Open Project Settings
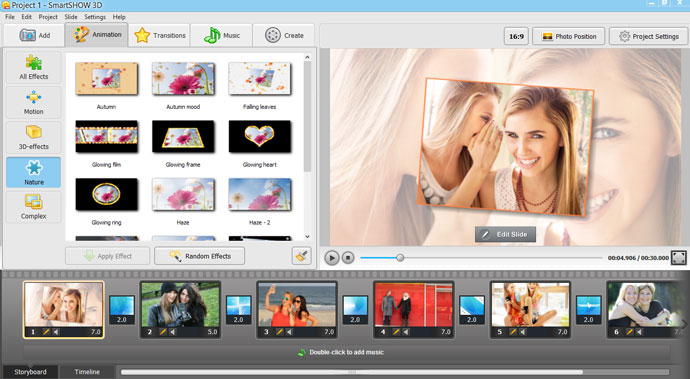The width and height of the screenshot is (690, 379). coord(648,37)
